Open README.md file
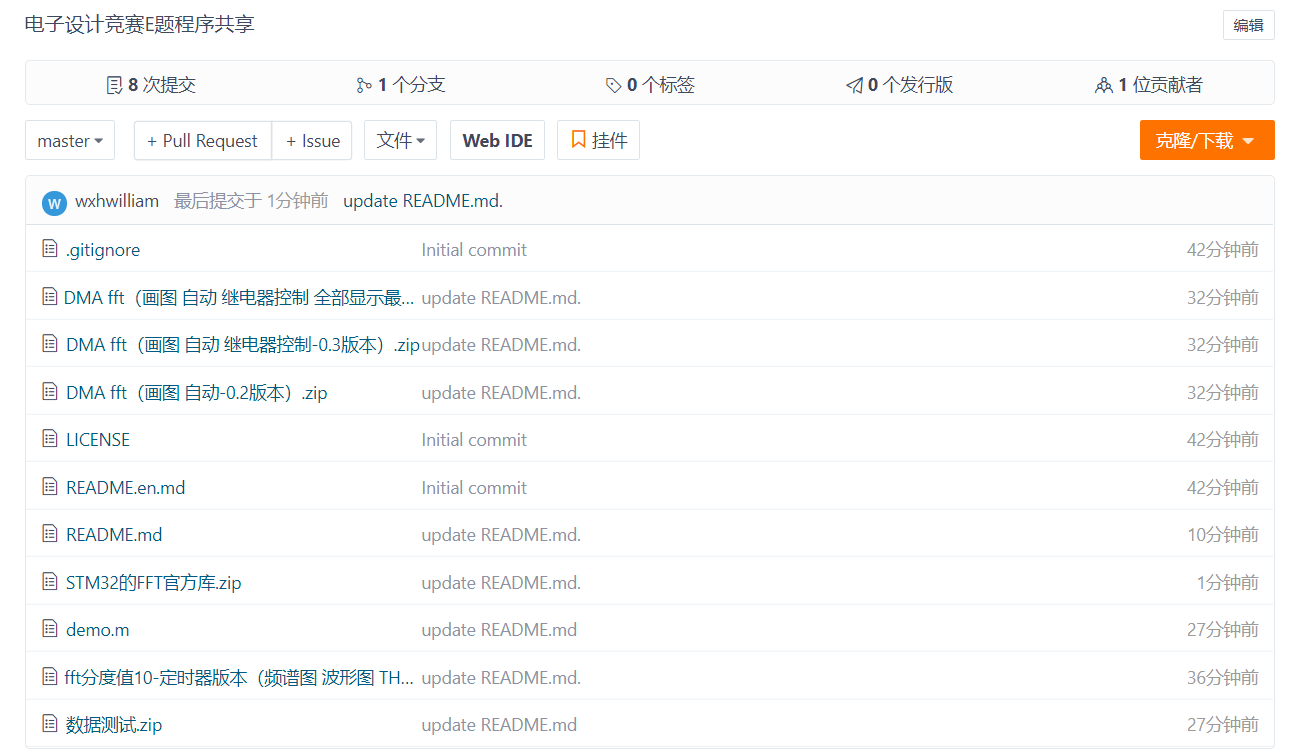The height and width of the screenshot is (756, 1295). 114,534
